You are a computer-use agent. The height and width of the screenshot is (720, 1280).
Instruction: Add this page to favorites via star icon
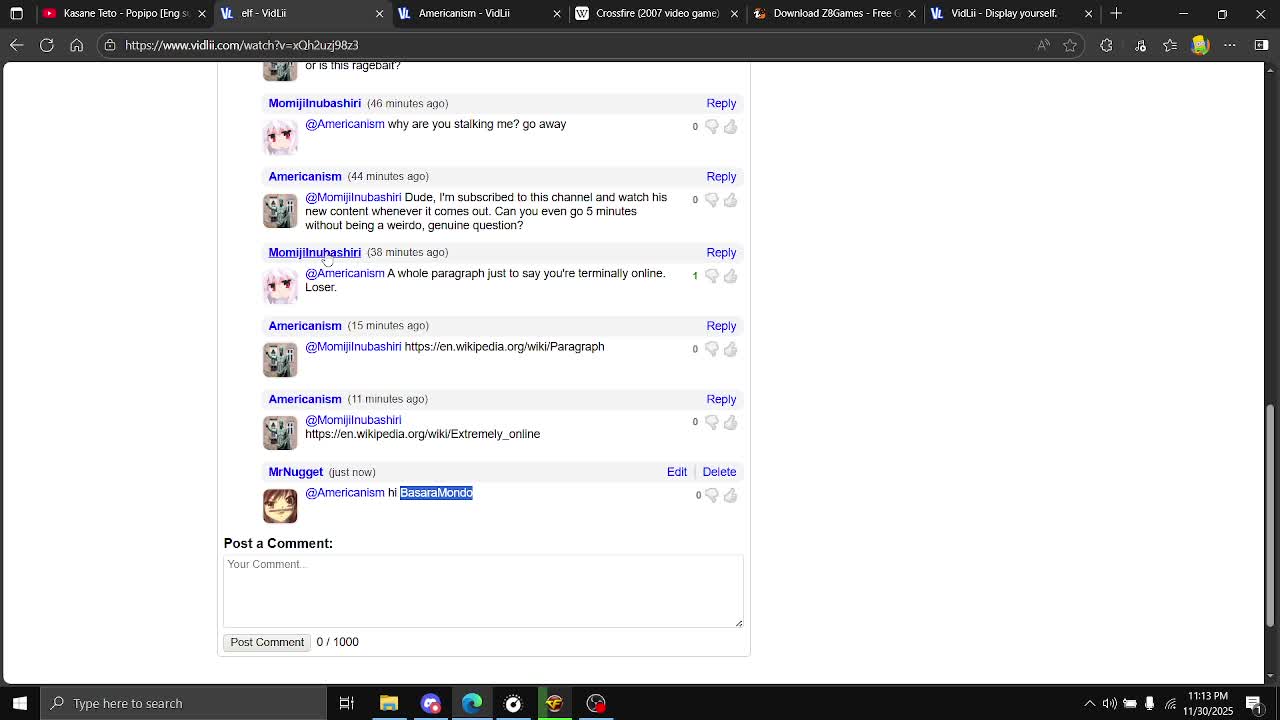tap(1071, 45)
